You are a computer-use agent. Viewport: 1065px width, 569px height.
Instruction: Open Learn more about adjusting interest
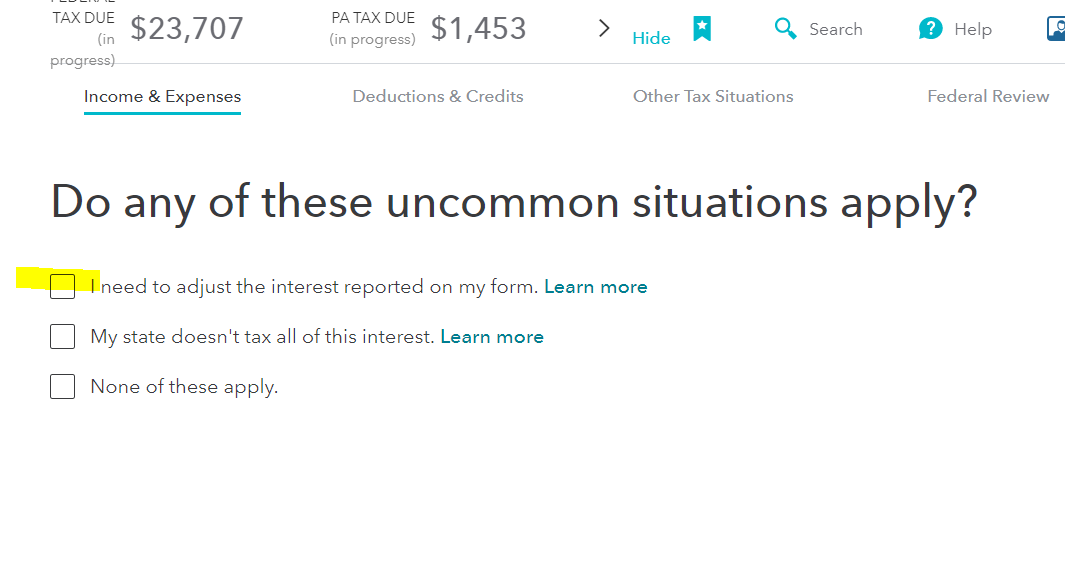pos(596,287)
